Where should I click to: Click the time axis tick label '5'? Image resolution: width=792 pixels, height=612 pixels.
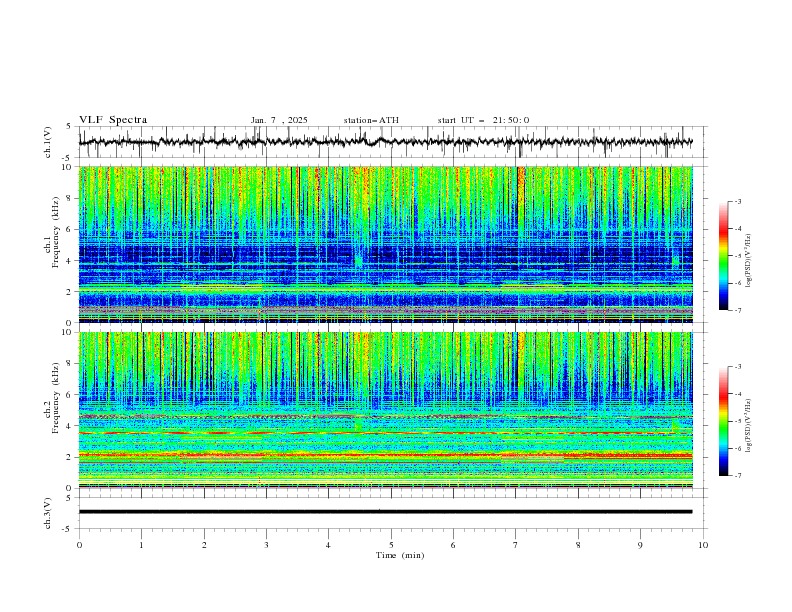click(391, 545)
